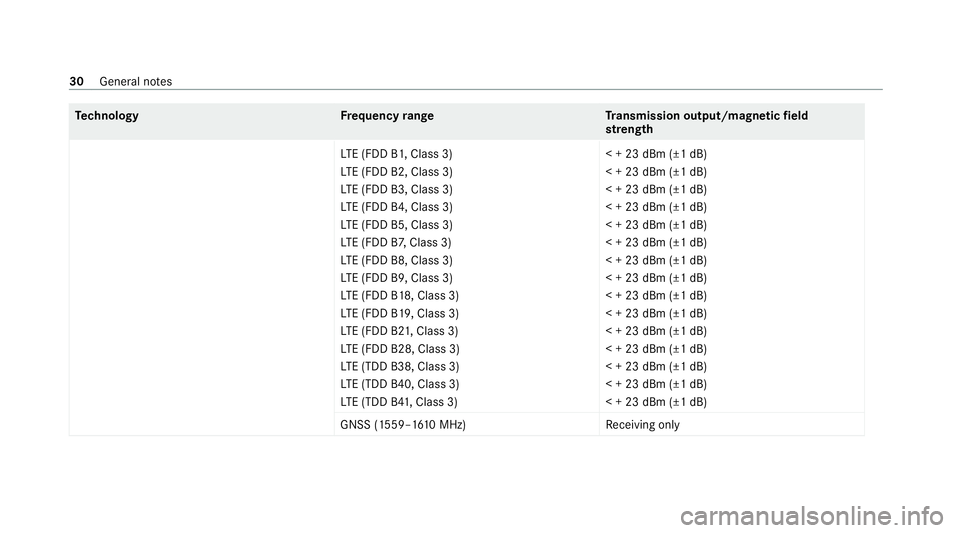Select the LTE (FDD B21, Class 3) entry
Image resolution: width=960 pixels, height=533 pixels.
(x=399, y=332)
